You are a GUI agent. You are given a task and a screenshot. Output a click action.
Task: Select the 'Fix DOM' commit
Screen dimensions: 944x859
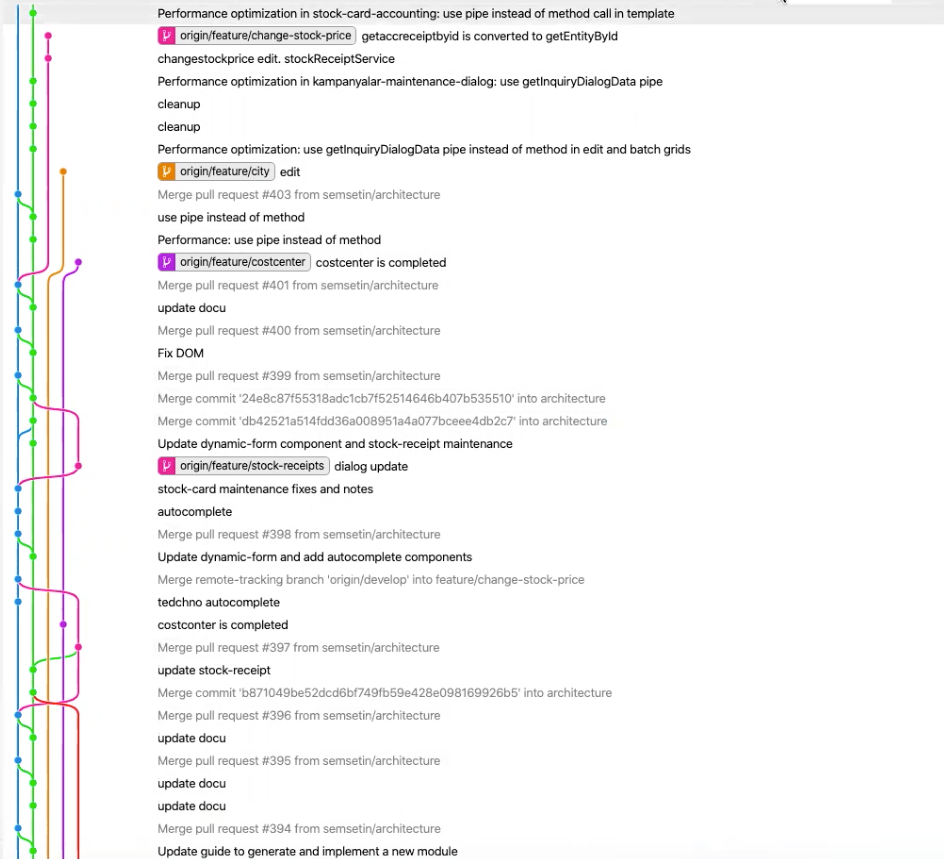point(181,353)
